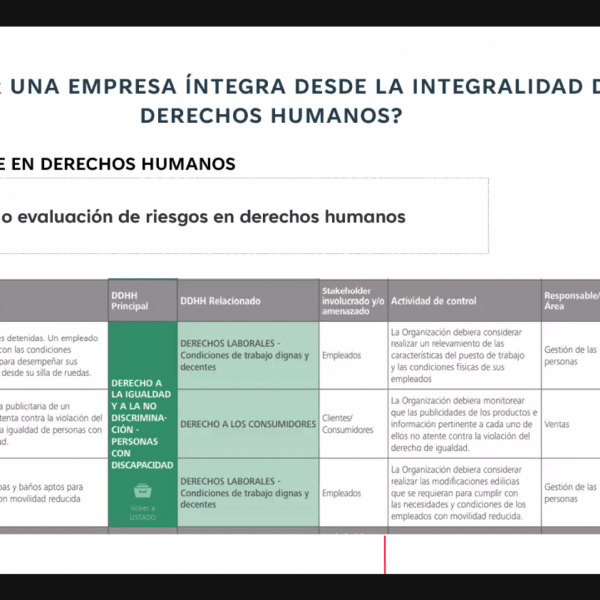Select the 'Responsable/Área' column header
The height and width of the screenshot is (600, 600).
click(x=571, y=301)
